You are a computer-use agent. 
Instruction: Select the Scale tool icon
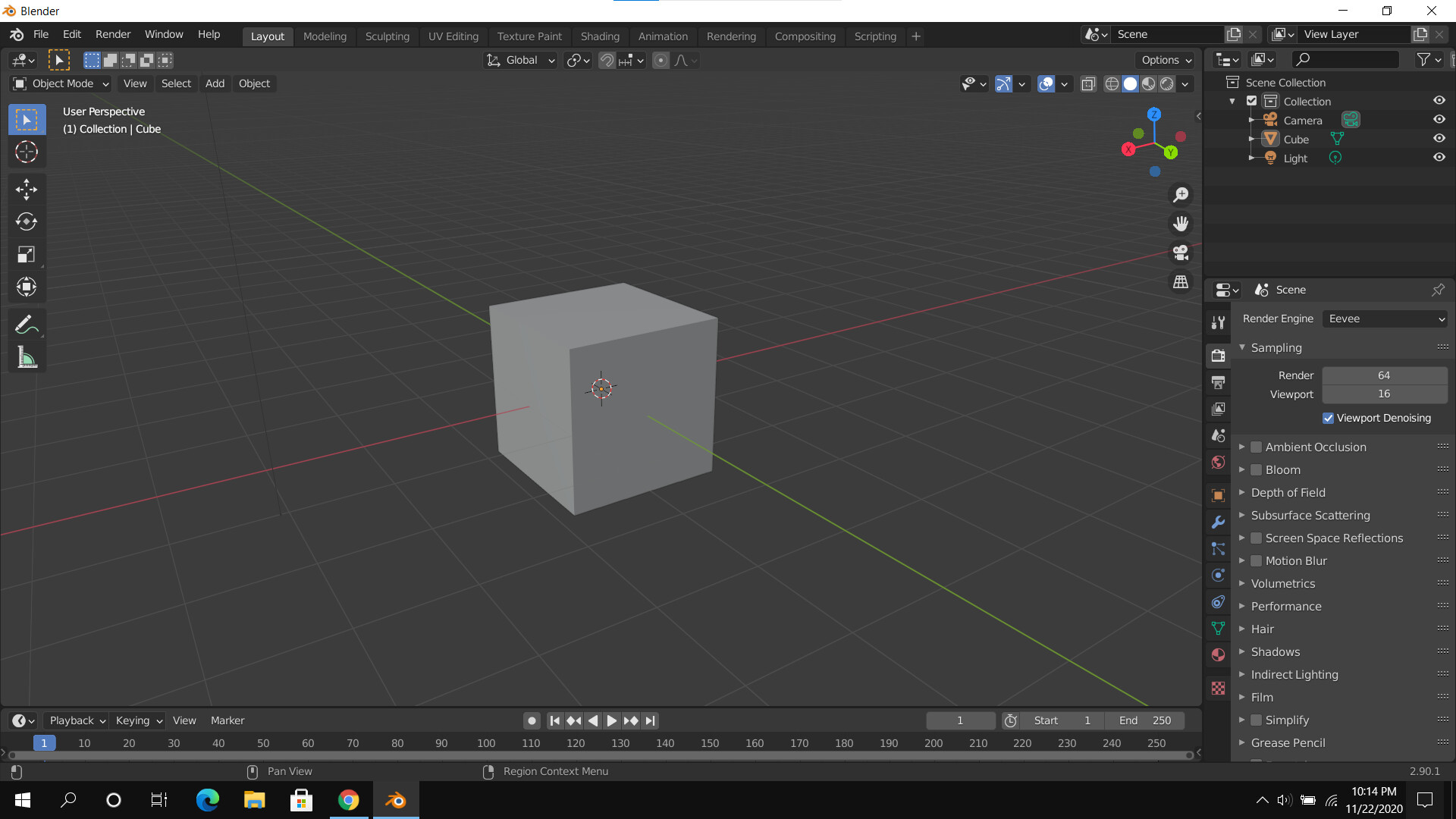(x=26, y=254)
